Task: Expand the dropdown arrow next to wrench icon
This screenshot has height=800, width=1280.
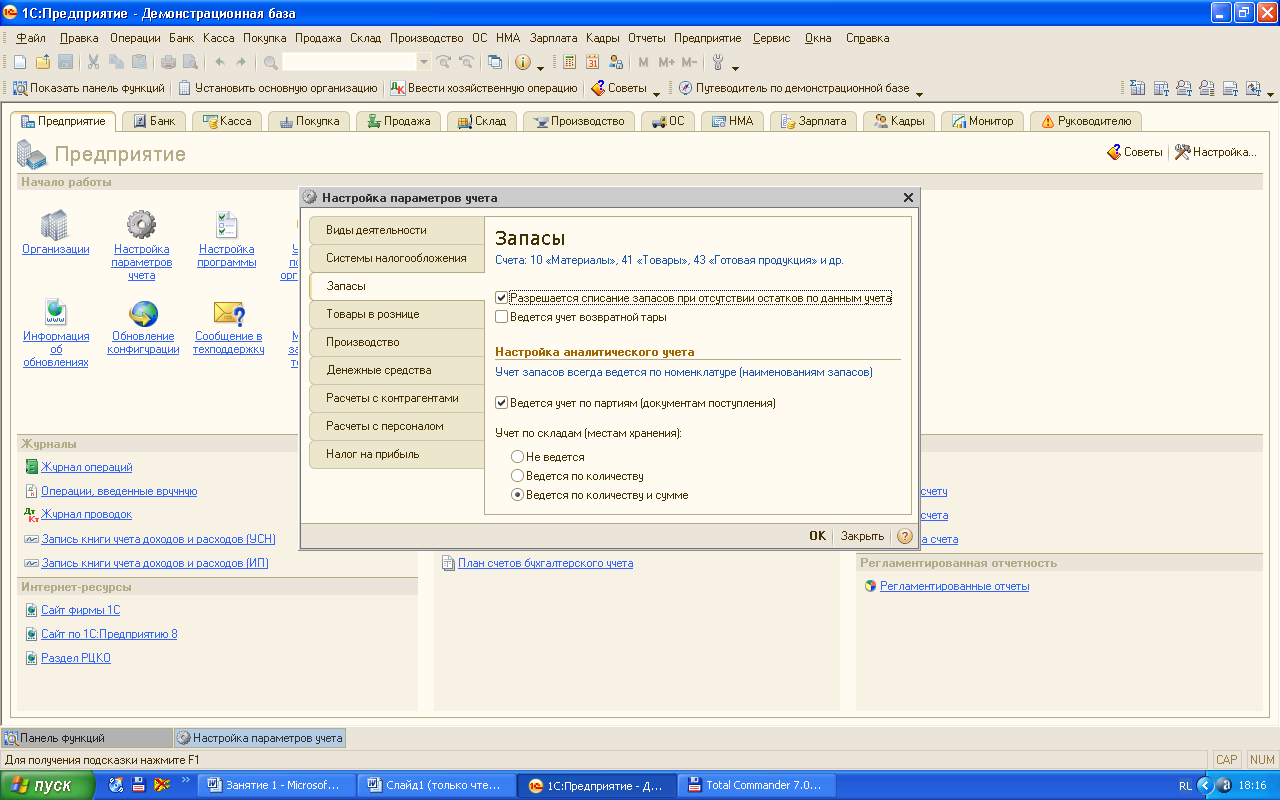Action: pyautogui.click(x=735, y=66)
